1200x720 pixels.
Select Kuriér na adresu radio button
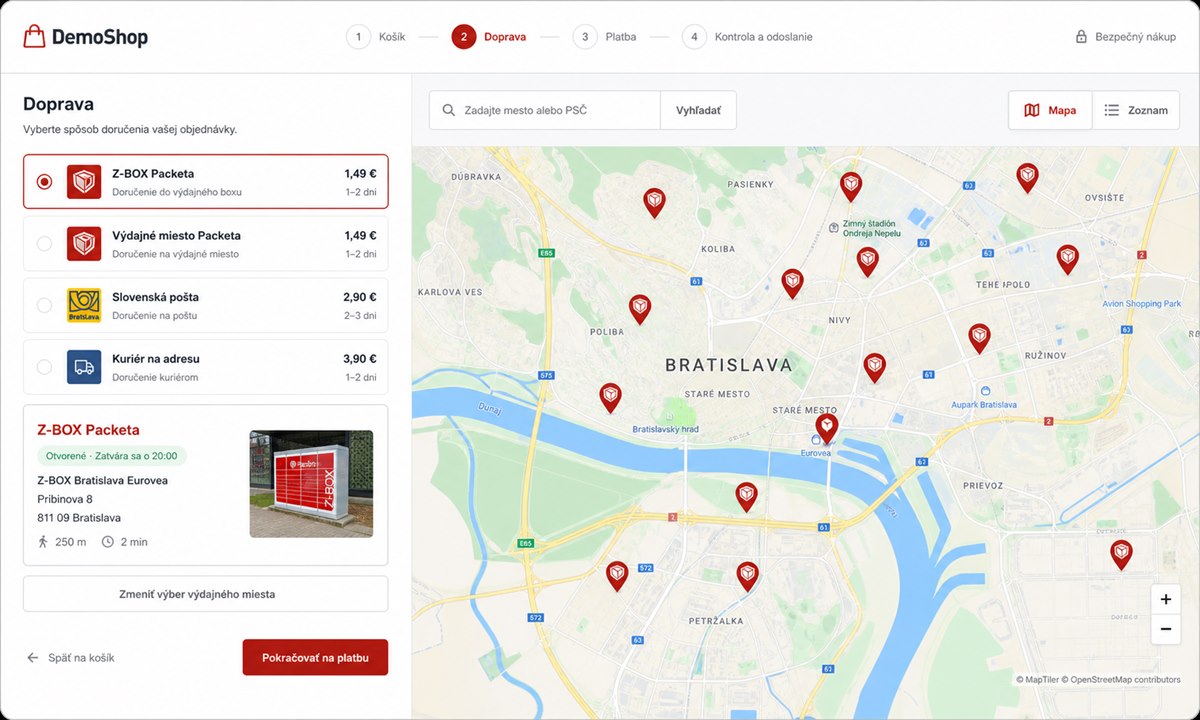44,367
